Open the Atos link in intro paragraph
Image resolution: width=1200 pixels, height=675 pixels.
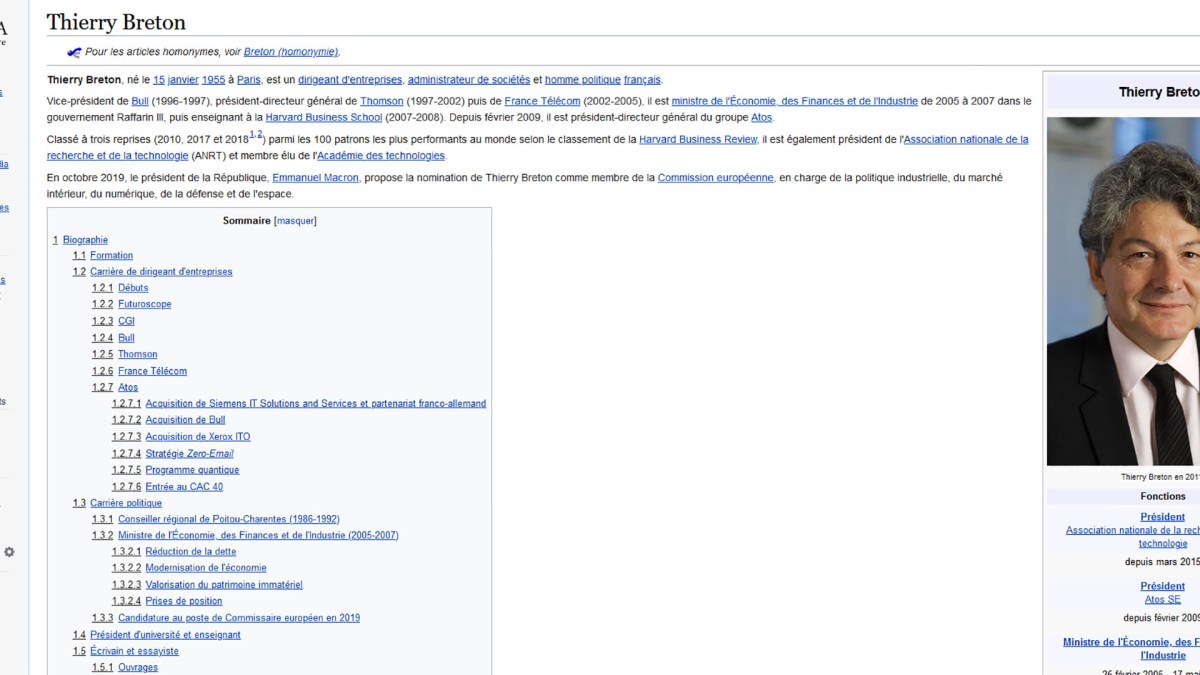[762, 117]
